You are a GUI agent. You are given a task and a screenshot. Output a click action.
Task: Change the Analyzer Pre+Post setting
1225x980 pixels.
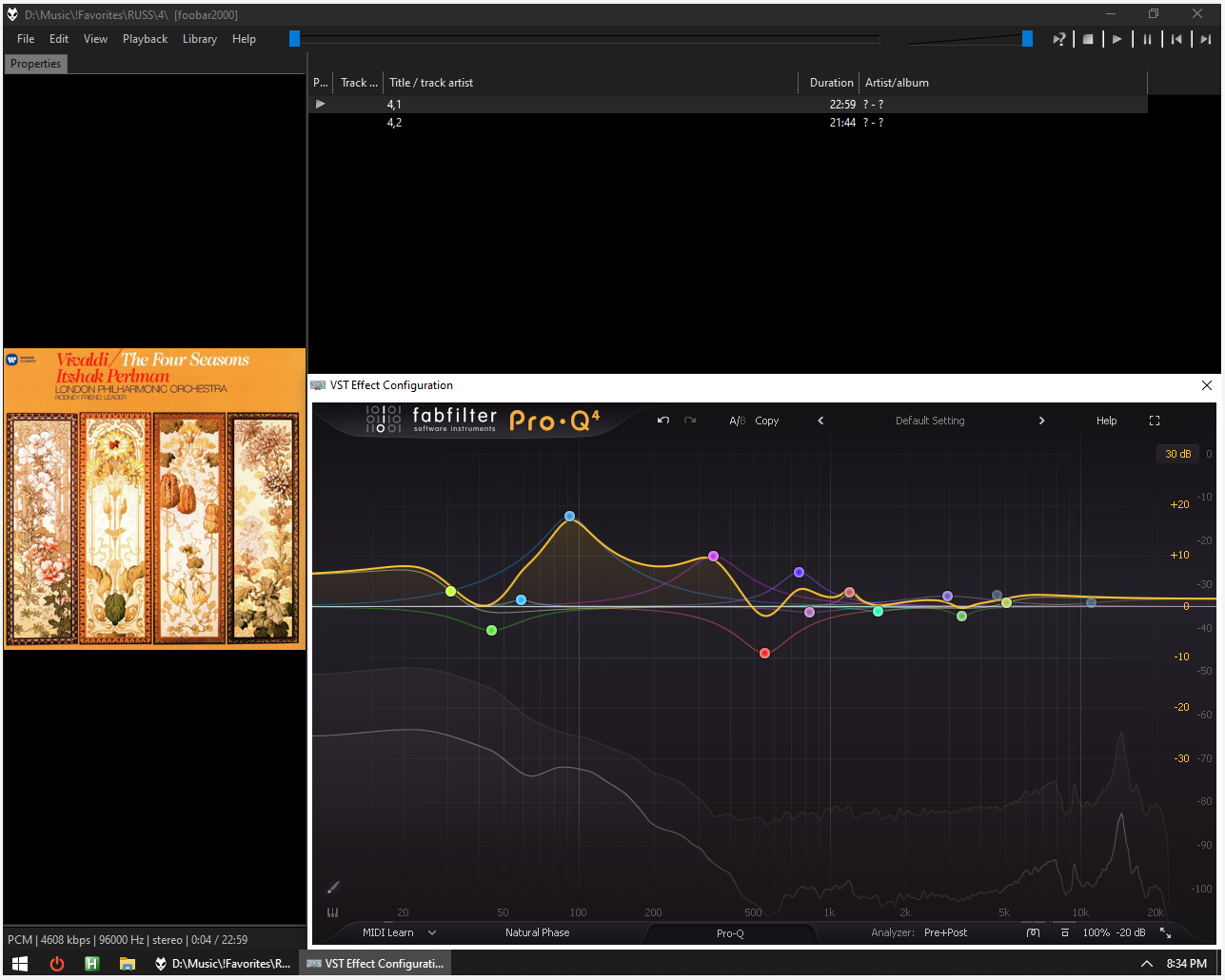945,932
